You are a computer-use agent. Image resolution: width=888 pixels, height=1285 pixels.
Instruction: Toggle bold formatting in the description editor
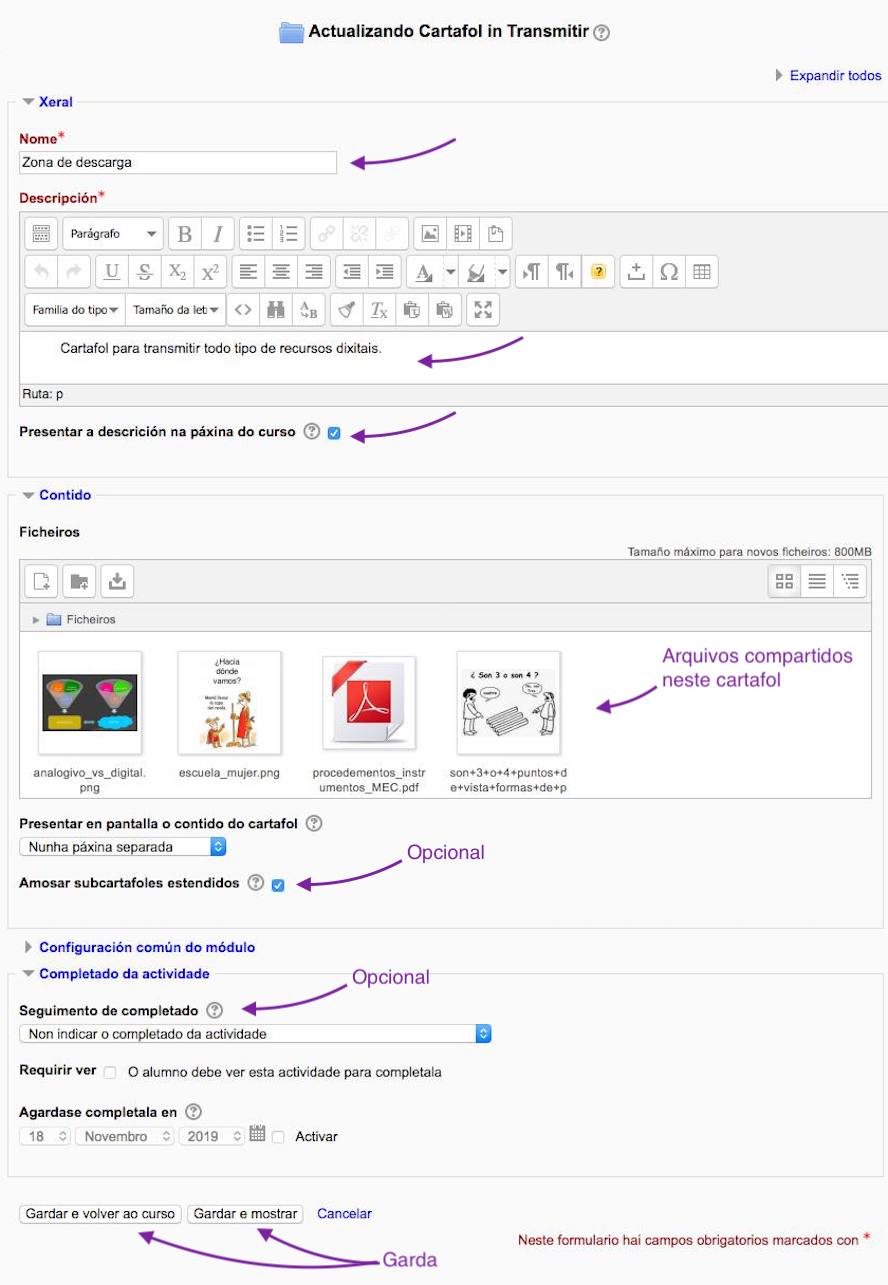[184, 233]
